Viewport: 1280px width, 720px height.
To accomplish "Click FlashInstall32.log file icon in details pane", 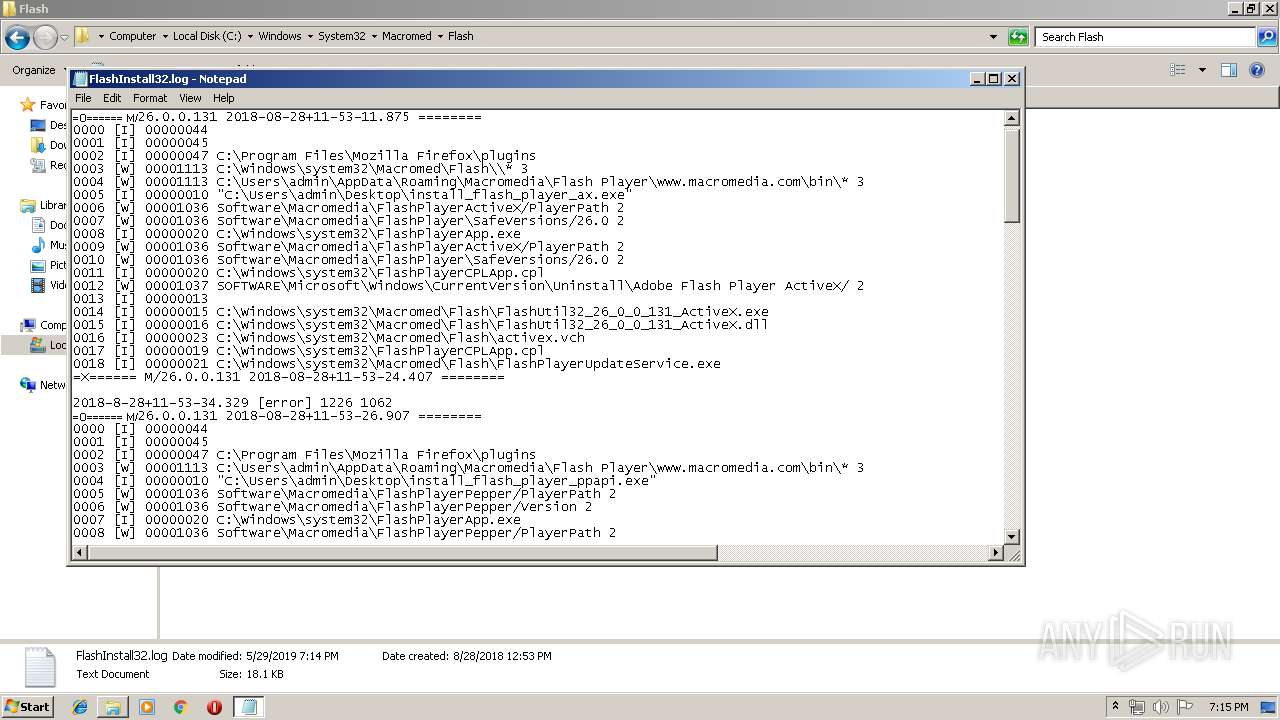I will (x=40, y=667).
